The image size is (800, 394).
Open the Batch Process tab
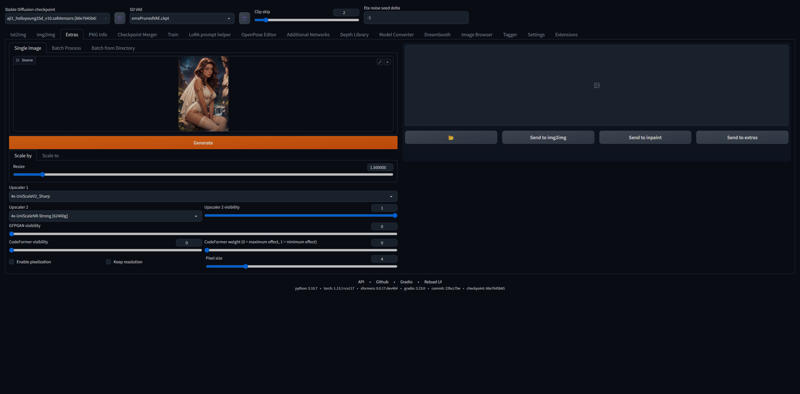66,48
